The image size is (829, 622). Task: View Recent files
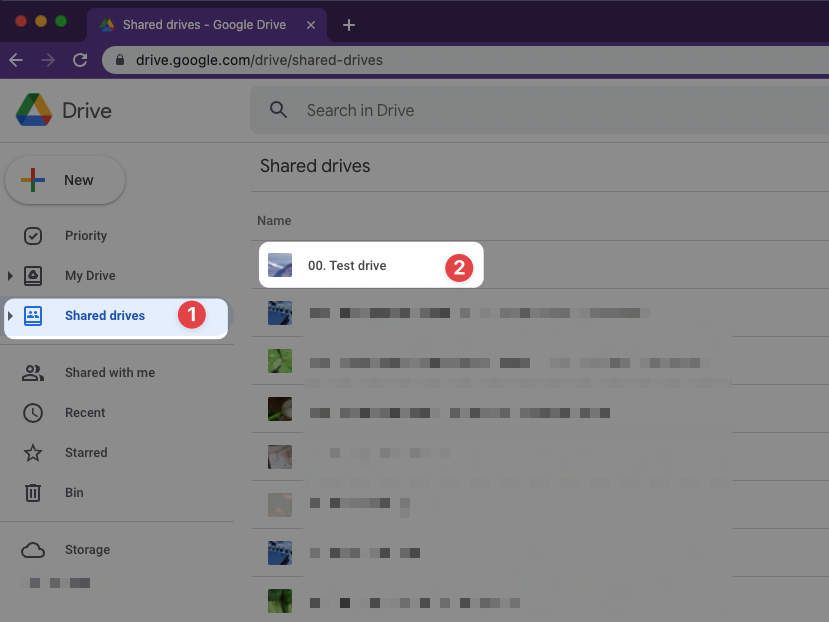pos(85,412)
